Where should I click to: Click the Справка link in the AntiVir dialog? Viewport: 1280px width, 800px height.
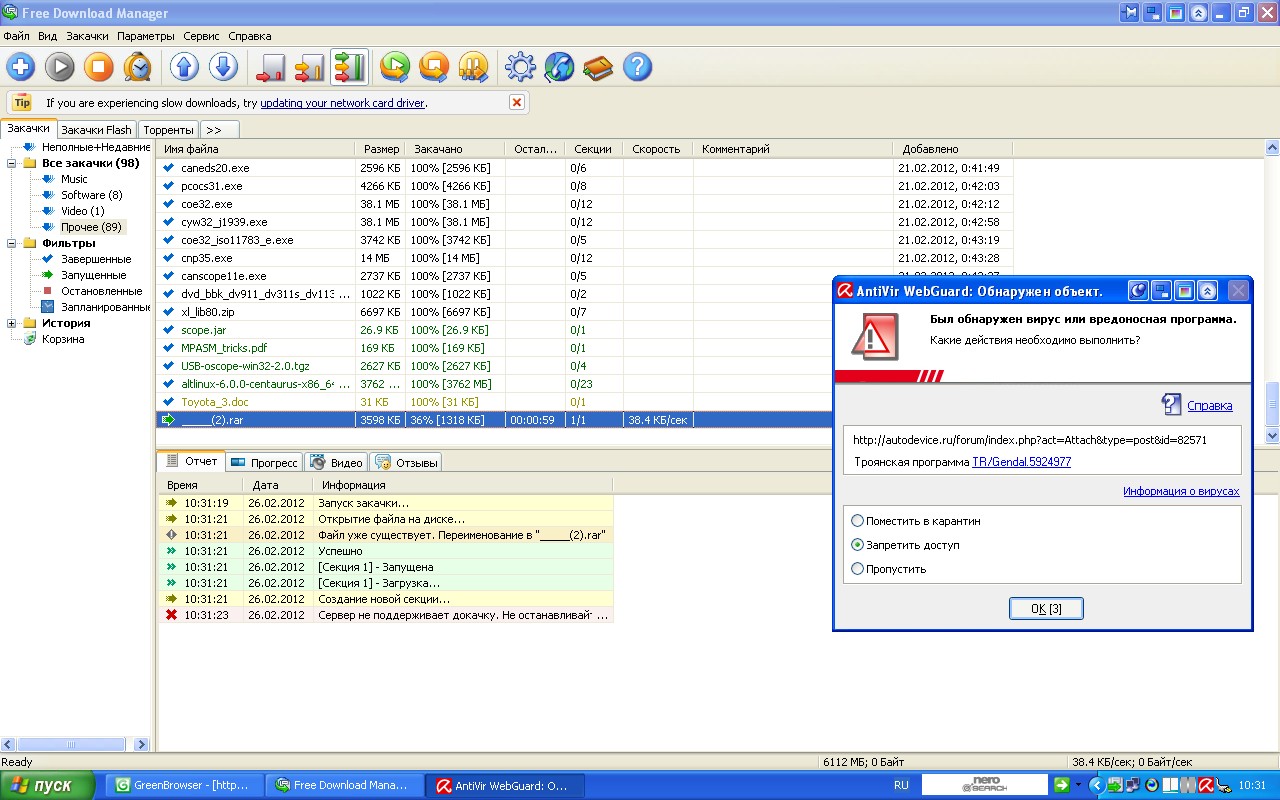coord(1209,405)
